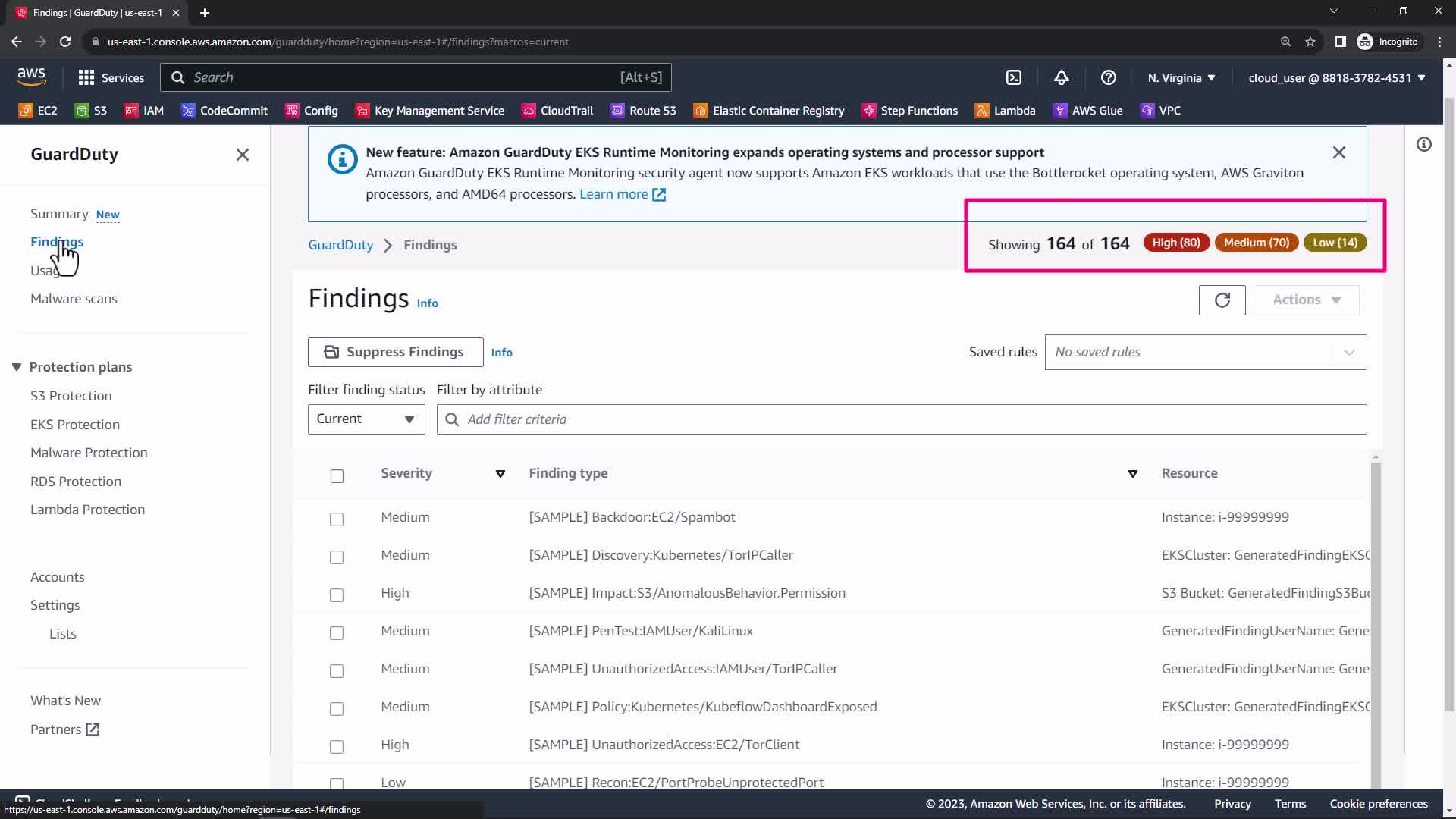
Task: Close the GuardDuty navigation panel
Action: click(x=243, y=155)
